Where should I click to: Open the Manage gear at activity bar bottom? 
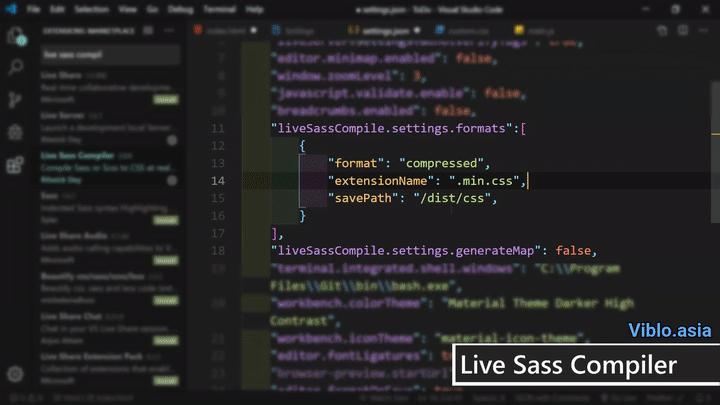click(15, 374)
